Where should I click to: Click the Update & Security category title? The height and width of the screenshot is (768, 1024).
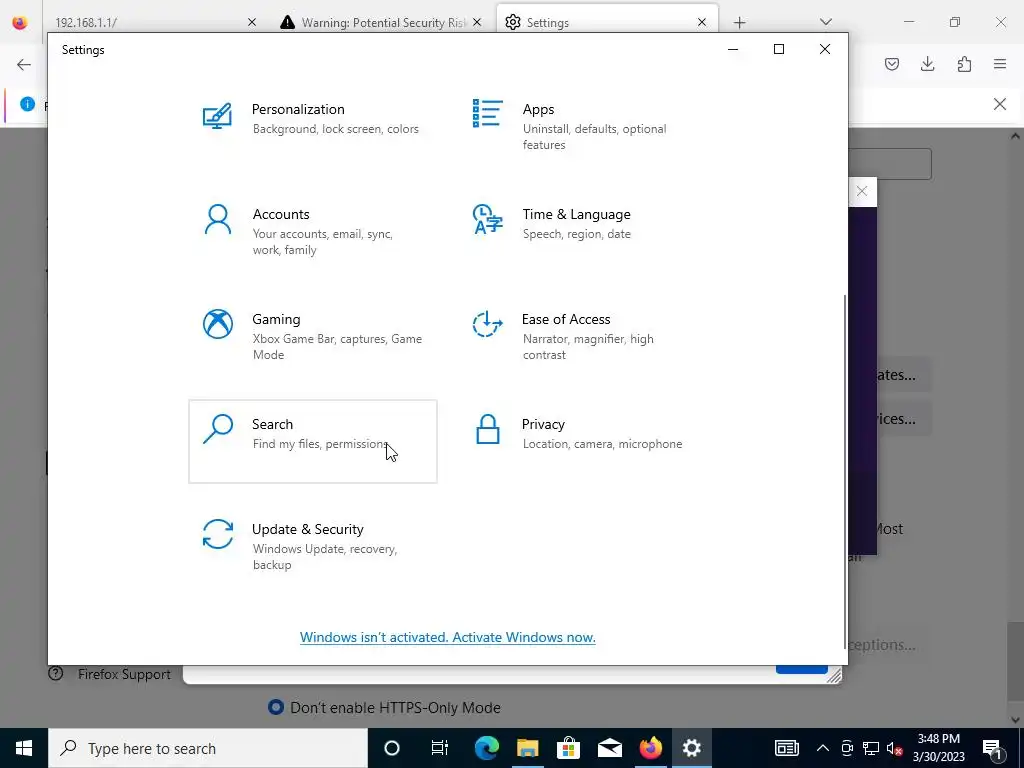pyautogui.click(x=308, y=529)
